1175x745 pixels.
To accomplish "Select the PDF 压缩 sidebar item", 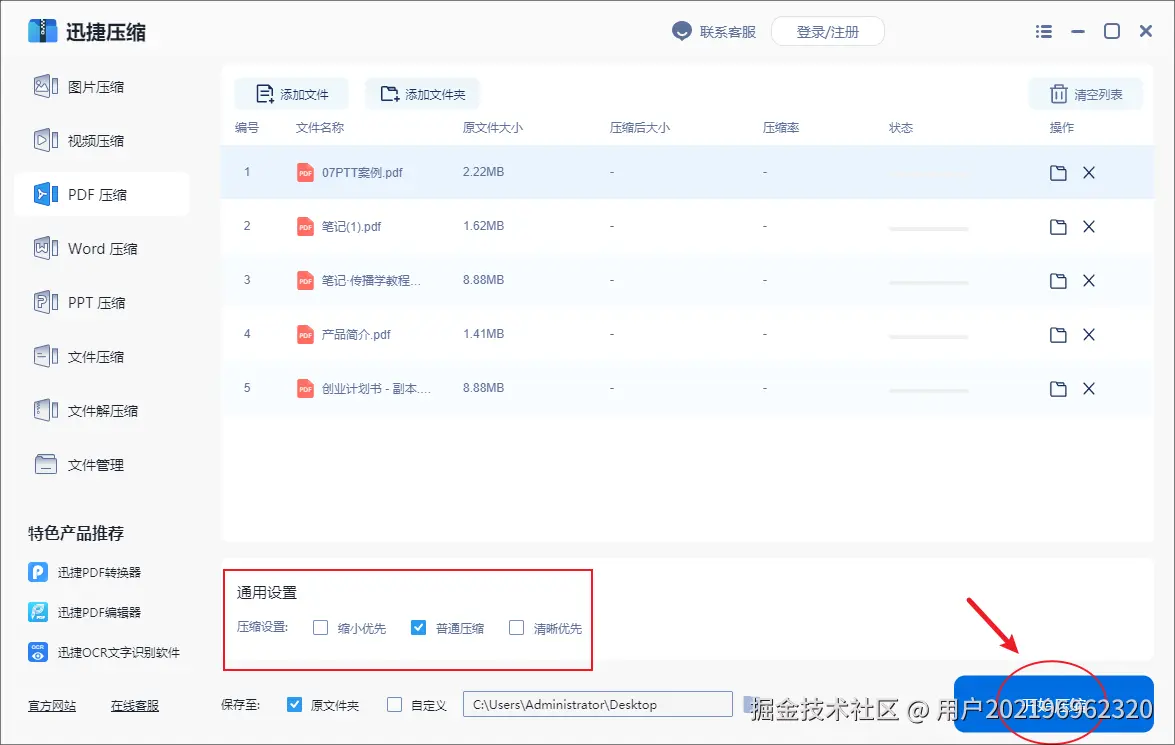I will pos(102,195).
